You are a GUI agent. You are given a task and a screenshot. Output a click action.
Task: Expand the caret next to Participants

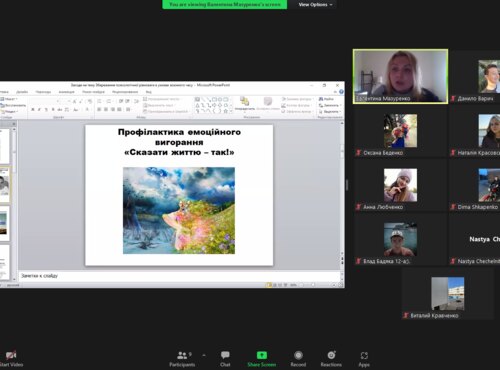[204, 356]
